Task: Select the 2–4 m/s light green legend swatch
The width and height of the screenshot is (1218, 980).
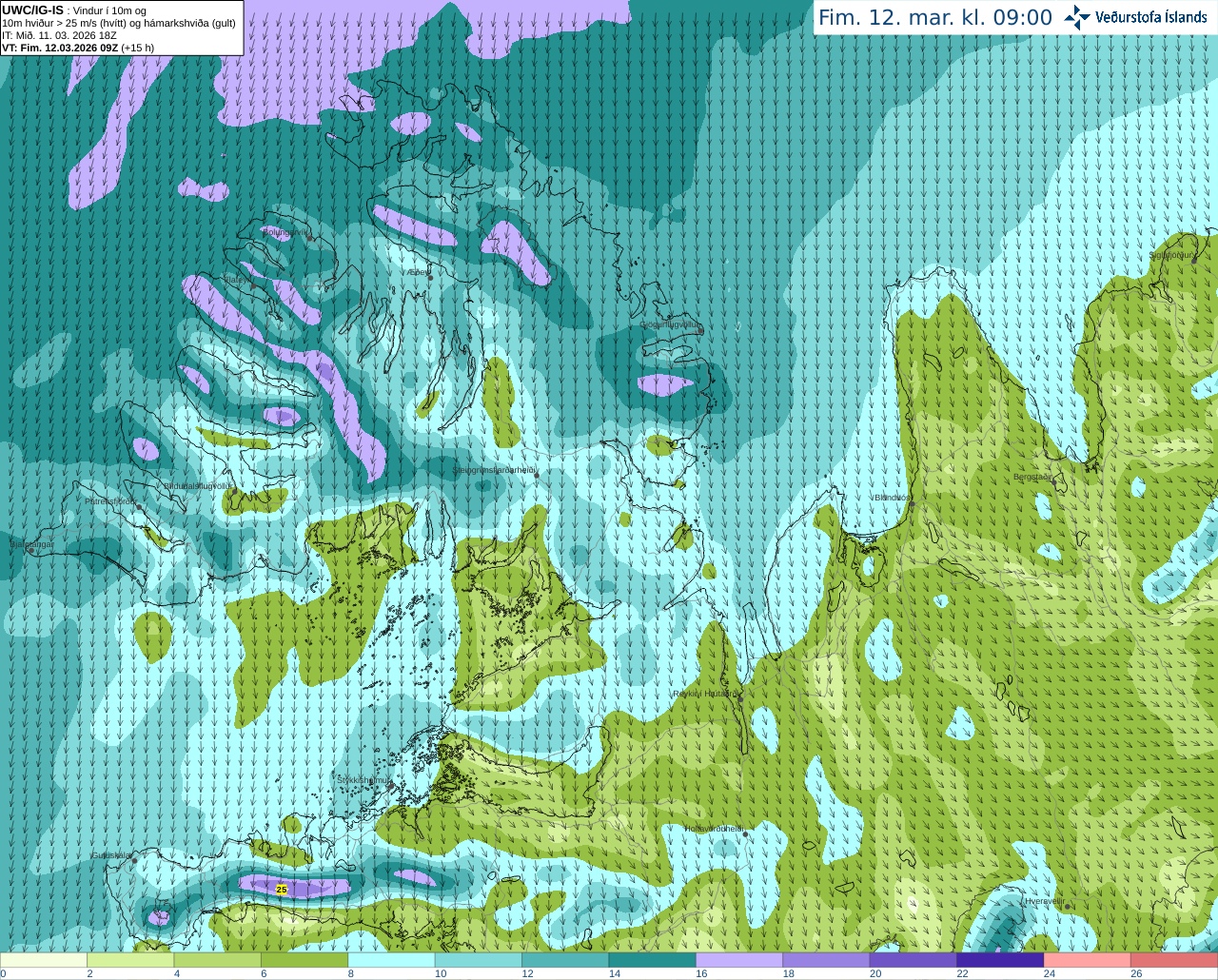Action: (130, 960)
